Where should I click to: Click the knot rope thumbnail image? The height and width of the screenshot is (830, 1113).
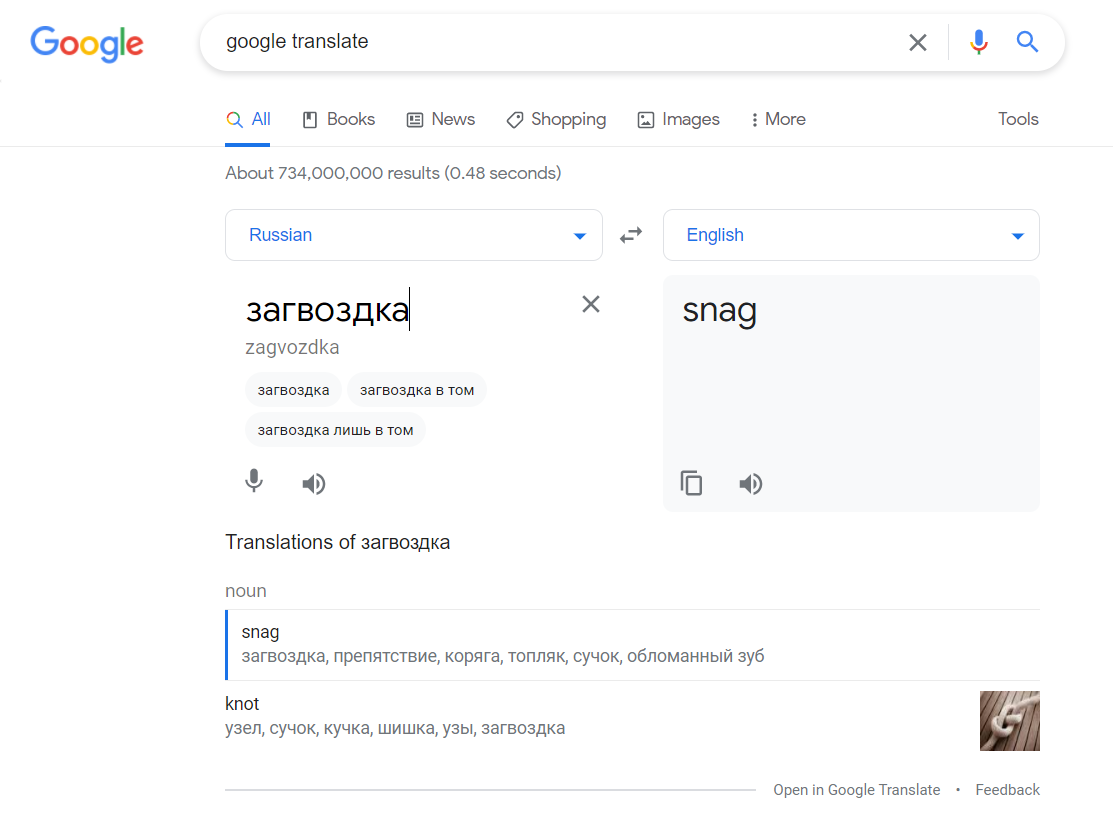(x=1009, y=720)
